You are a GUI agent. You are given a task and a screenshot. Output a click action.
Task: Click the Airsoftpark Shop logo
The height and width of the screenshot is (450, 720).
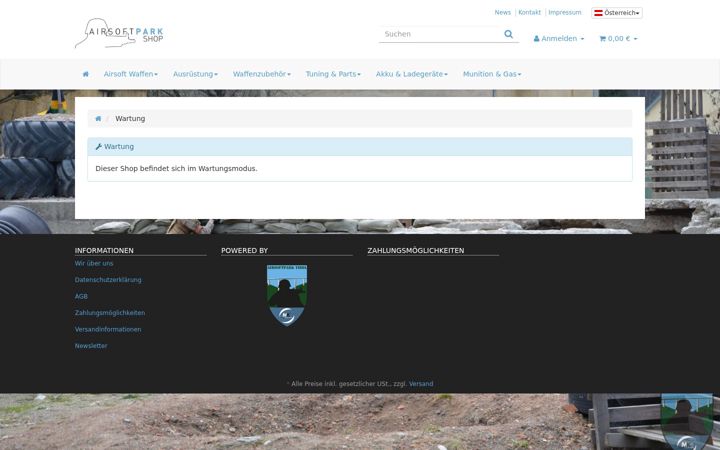pyautogui.click(x=119, y=33)
